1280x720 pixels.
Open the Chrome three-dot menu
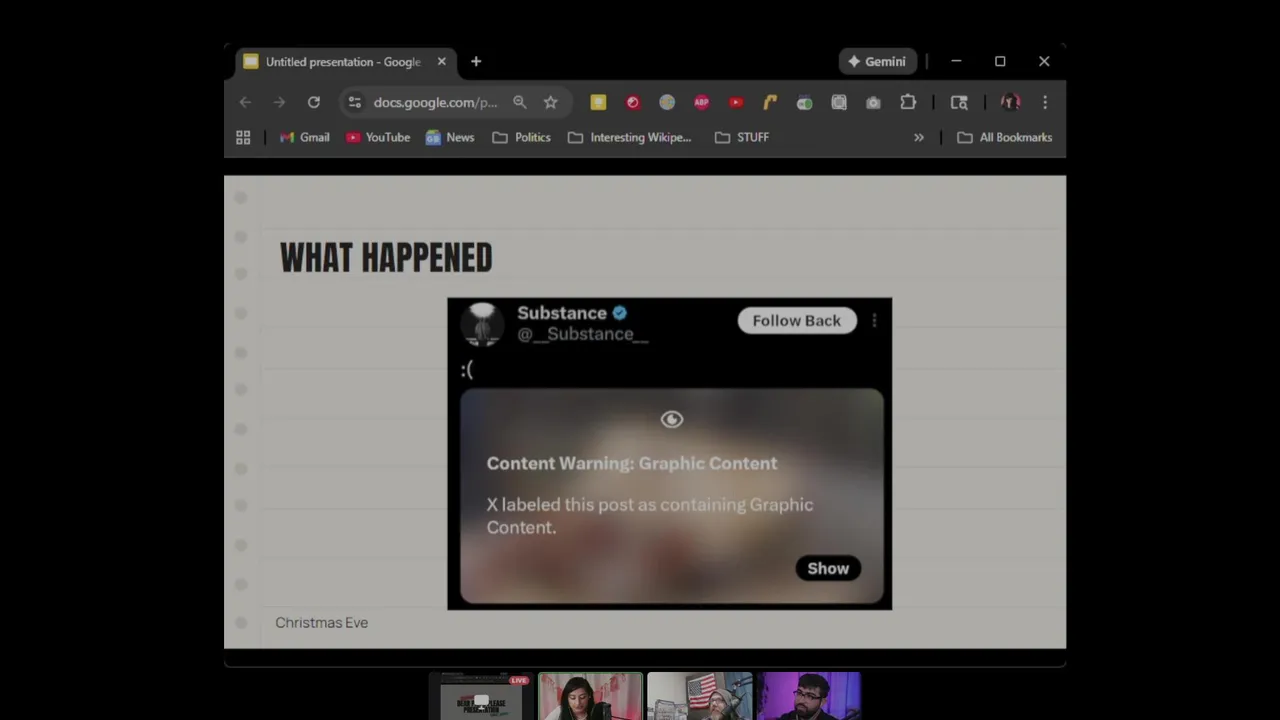(1045, 102)
